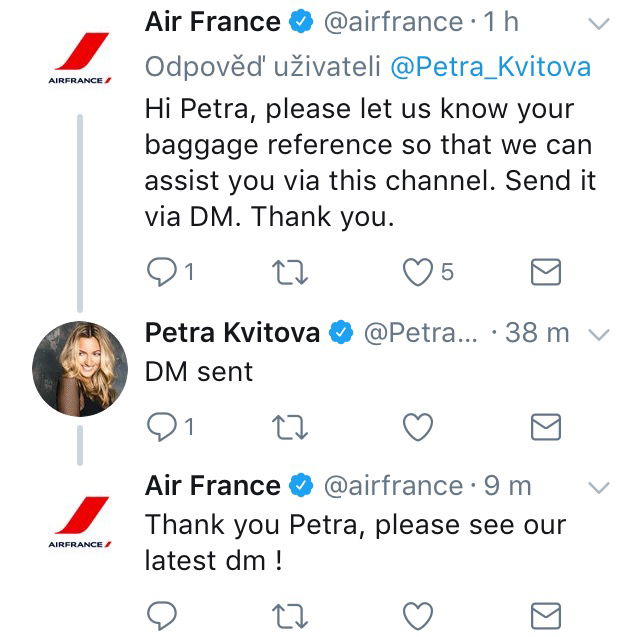640x637 pixels.
Task: Like the tweet with 5 likes
Action: [x=418, y=271]
